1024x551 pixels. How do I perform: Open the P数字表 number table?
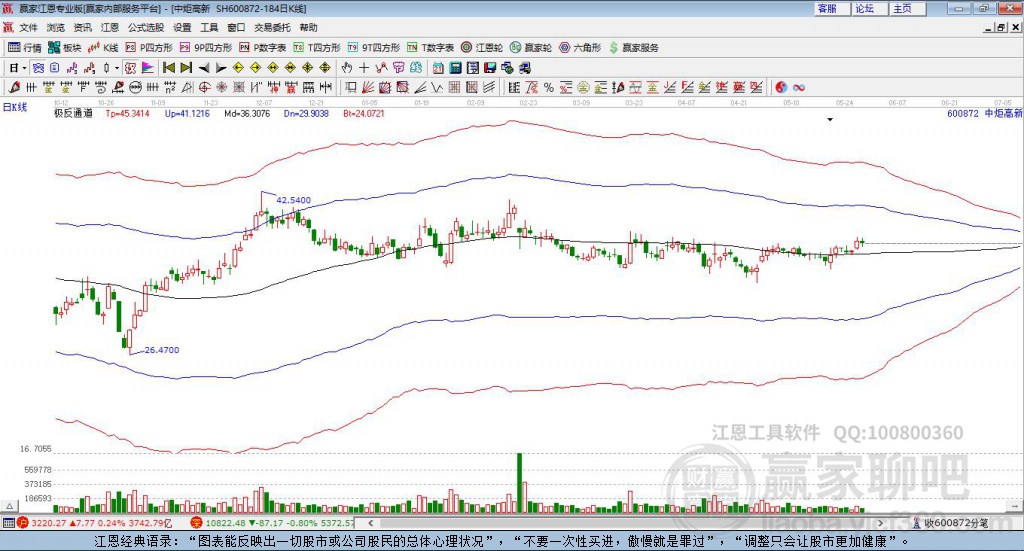click(263, 48)
